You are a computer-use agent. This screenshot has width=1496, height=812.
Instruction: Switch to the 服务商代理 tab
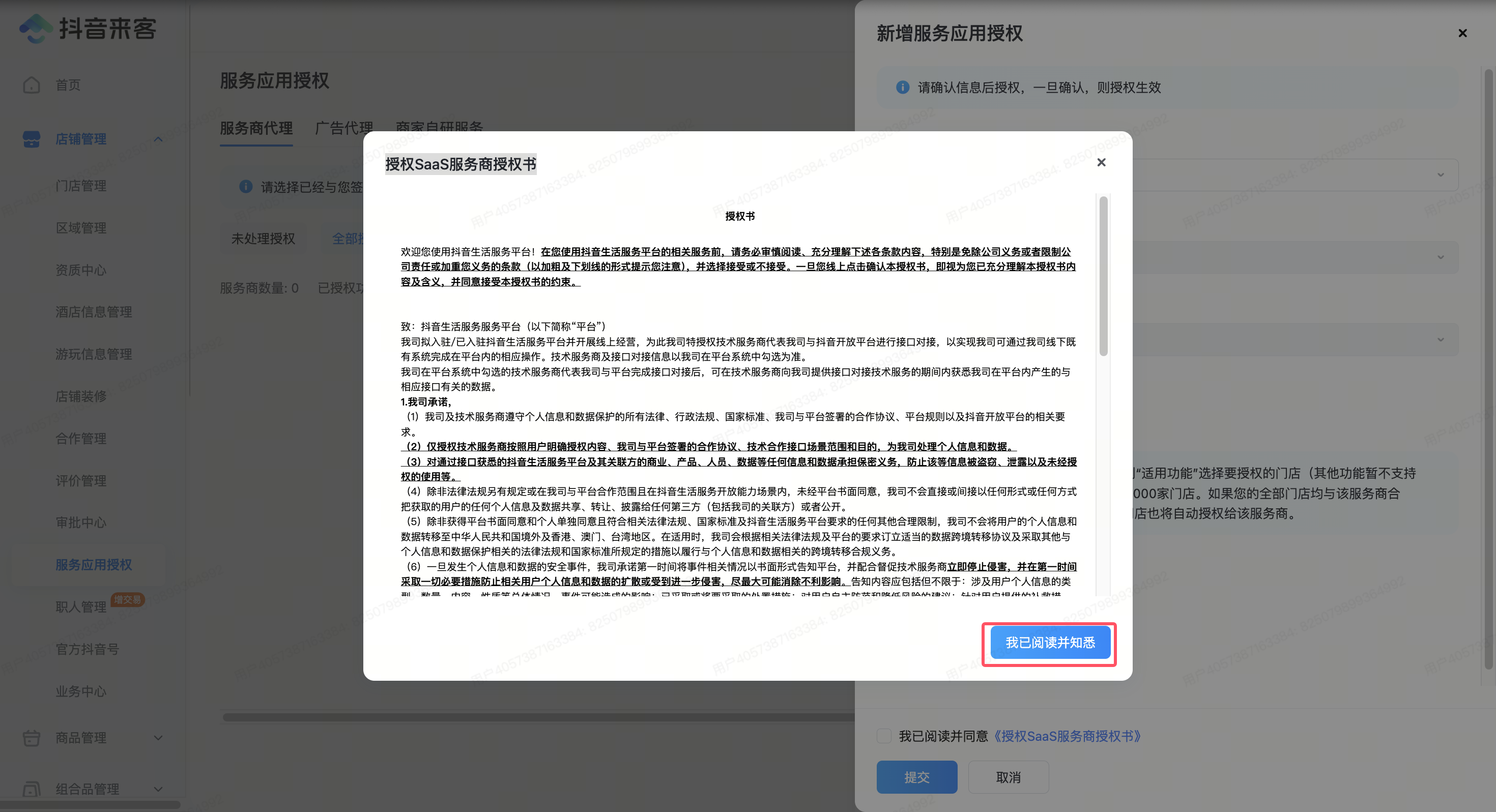pyautogui.click(x=256, y=128)
